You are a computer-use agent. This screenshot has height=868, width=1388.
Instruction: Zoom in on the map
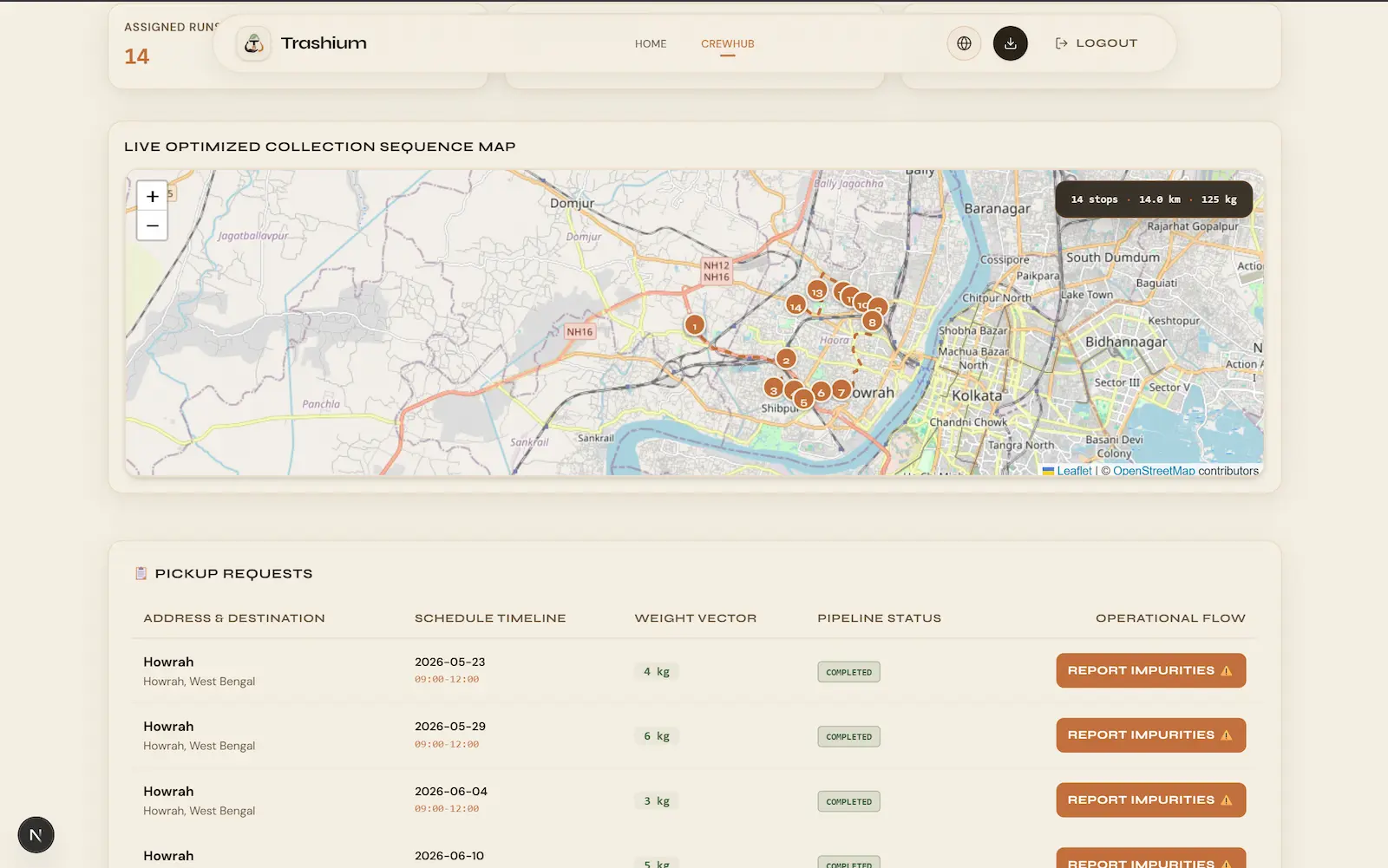[x=152, y=196]
